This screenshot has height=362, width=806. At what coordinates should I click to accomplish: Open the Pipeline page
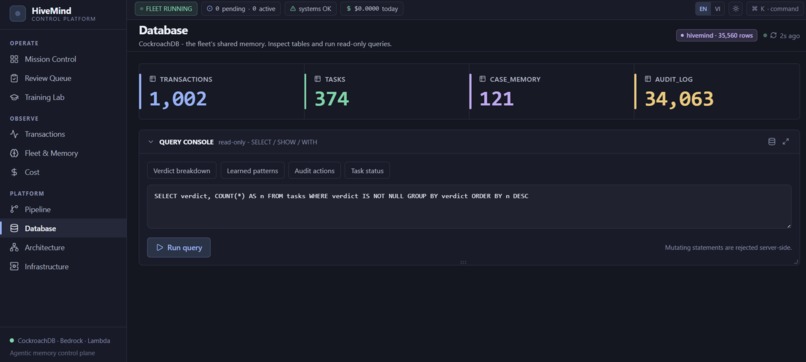[63, 209]
